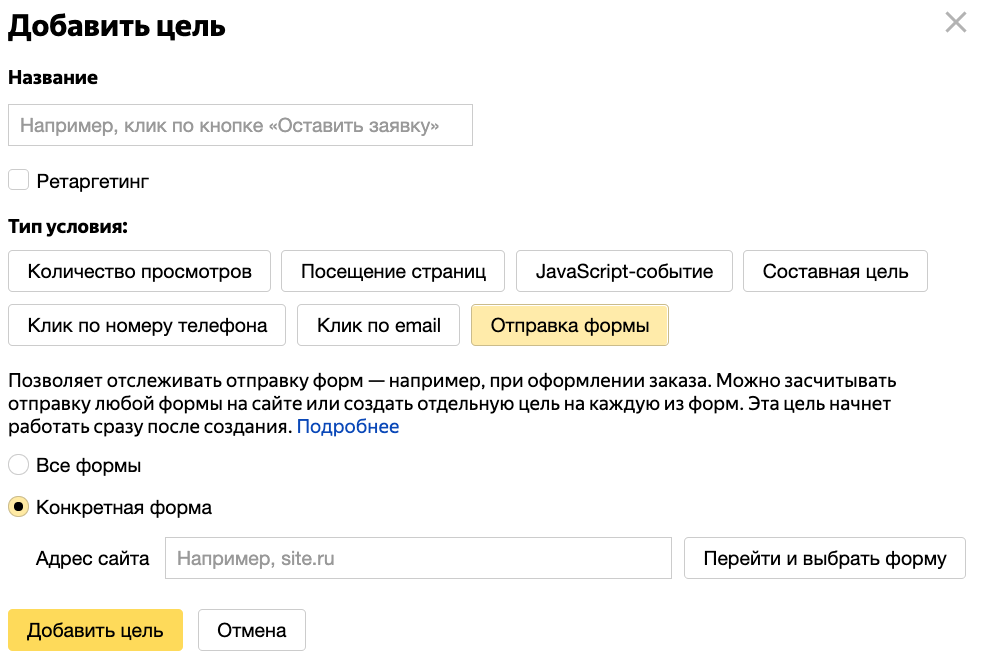Viewport: 982px width, 660px height.
Task: Select Количество просмотров condition type
Action: click(139, 271)
